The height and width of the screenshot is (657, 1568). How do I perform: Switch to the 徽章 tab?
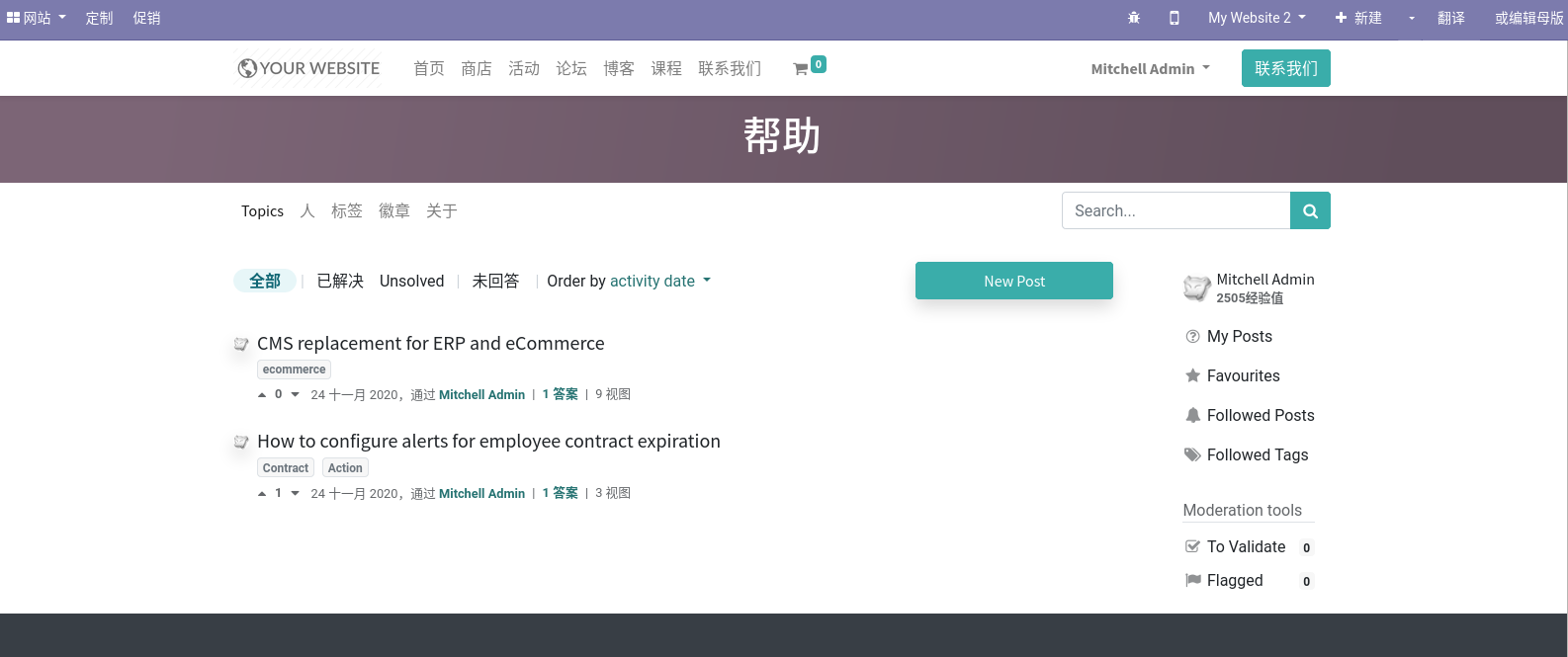pyautogui.click(x=394, y=210)
